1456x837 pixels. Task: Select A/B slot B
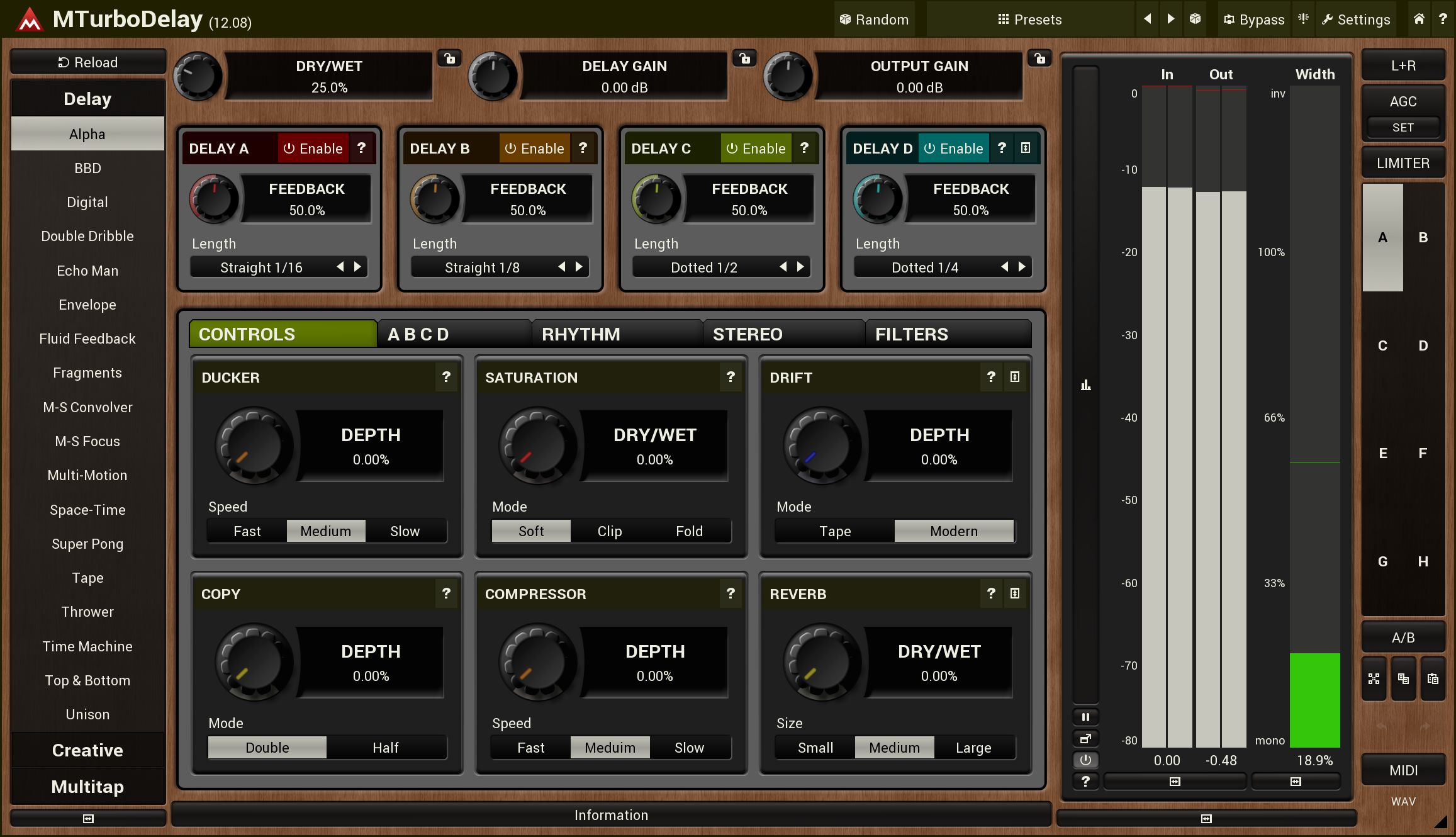1423,237
